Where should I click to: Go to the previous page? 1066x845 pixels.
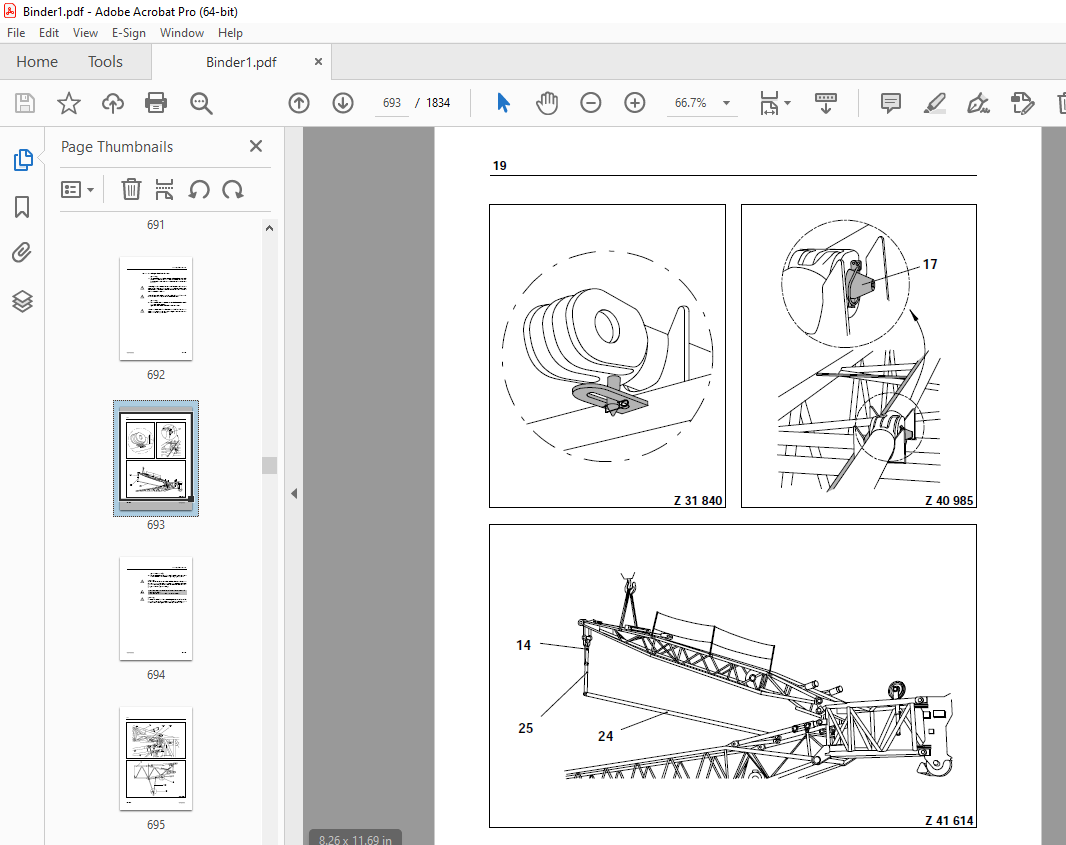(x=299, y=103)
